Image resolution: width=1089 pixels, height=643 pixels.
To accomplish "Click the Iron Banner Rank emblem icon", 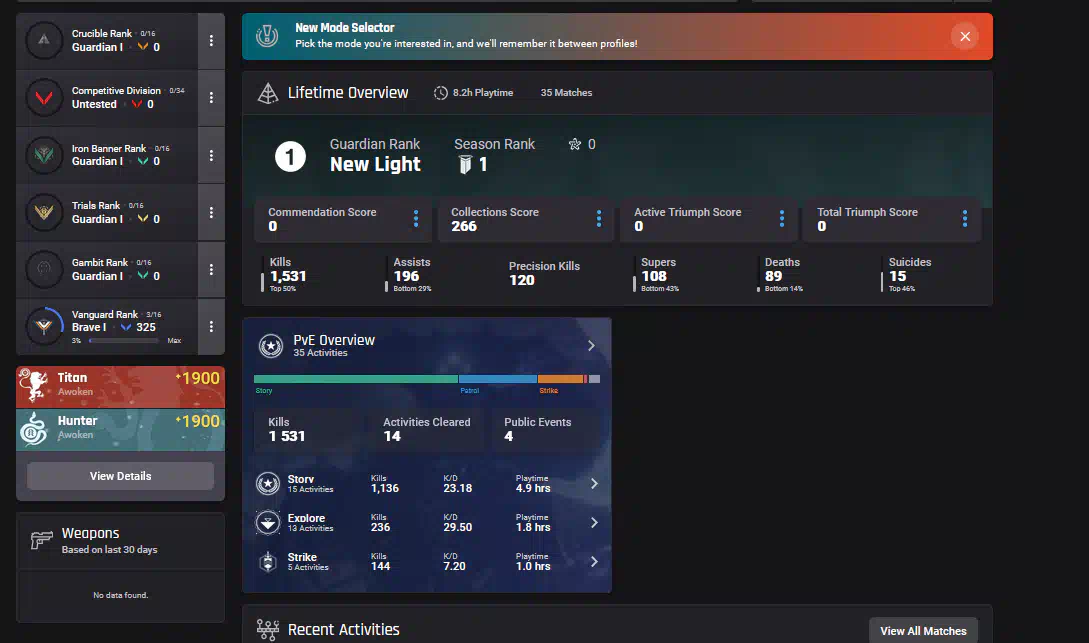I will pyautogui.click(x=44, y=155).
